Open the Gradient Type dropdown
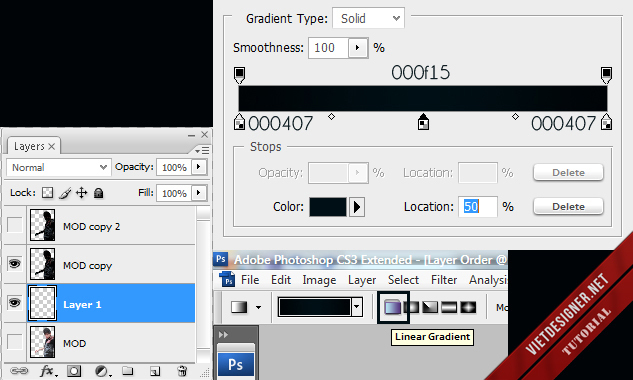This screenshot has height=380, width=633. (368, 18)
